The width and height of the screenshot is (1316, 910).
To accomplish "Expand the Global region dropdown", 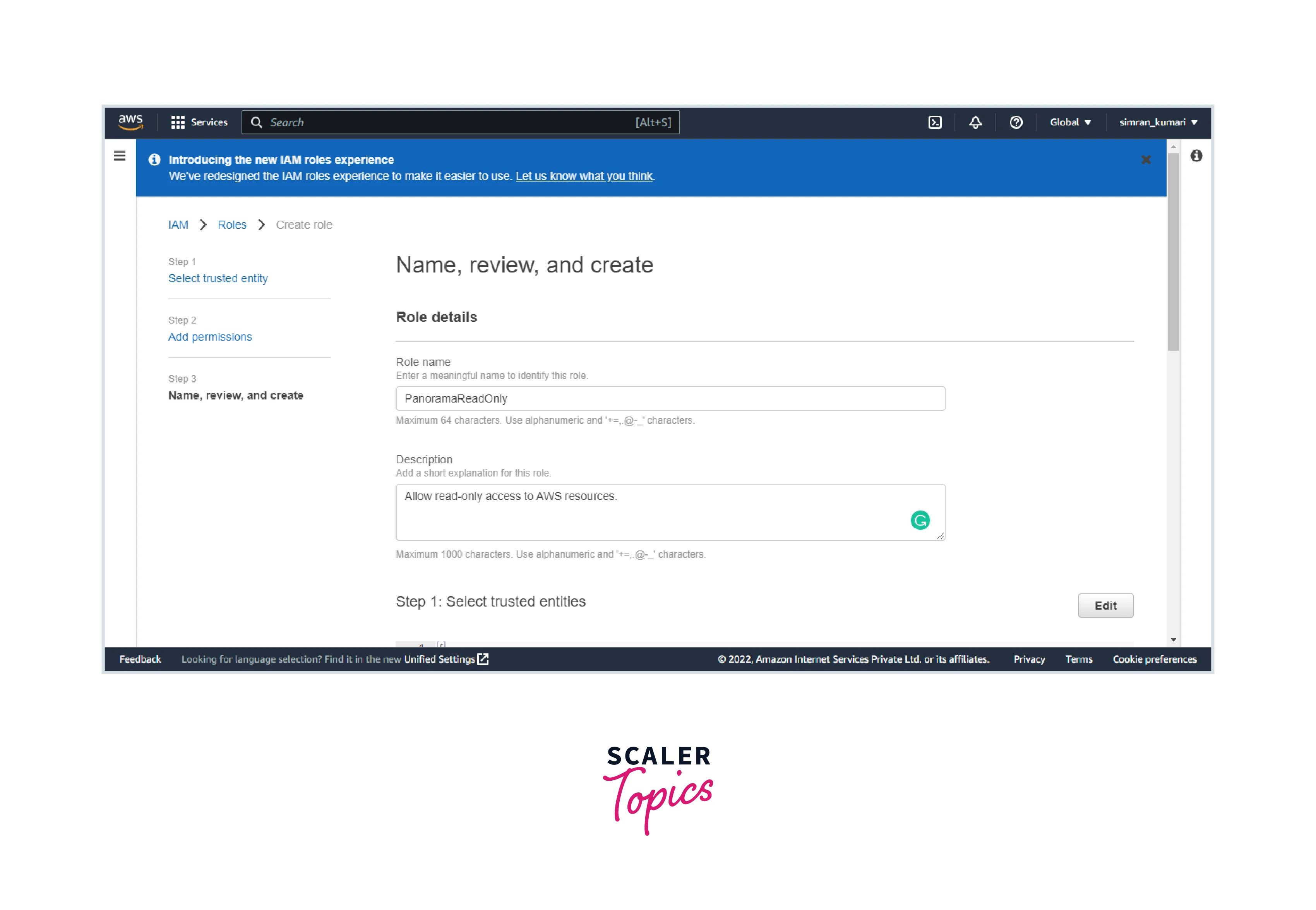I will click(x=1070, y=122).
